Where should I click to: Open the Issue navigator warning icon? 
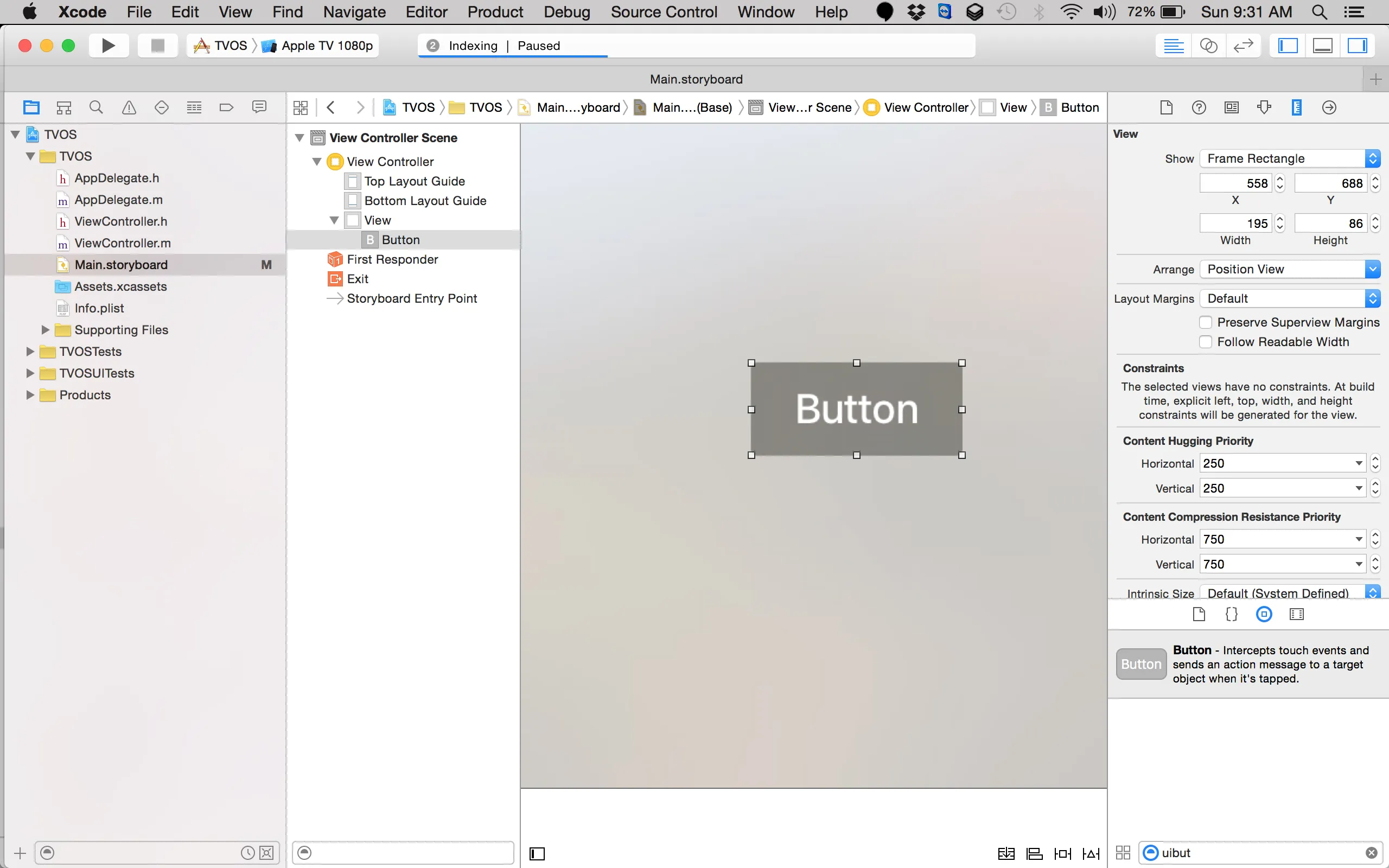pyautogui.click(x=129, y=107)
